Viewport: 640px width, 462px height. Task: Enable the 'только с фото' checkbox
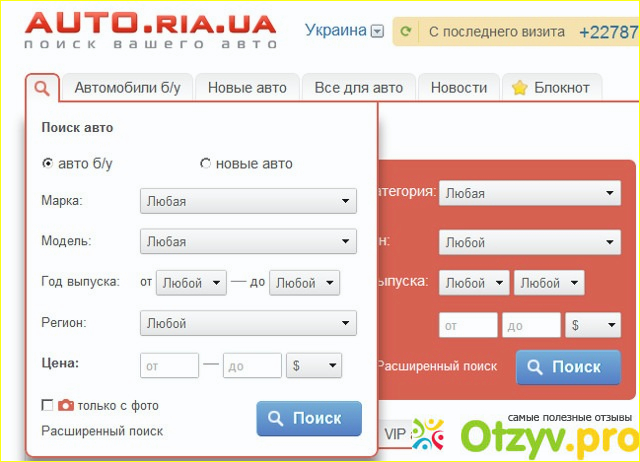[47, 406]
